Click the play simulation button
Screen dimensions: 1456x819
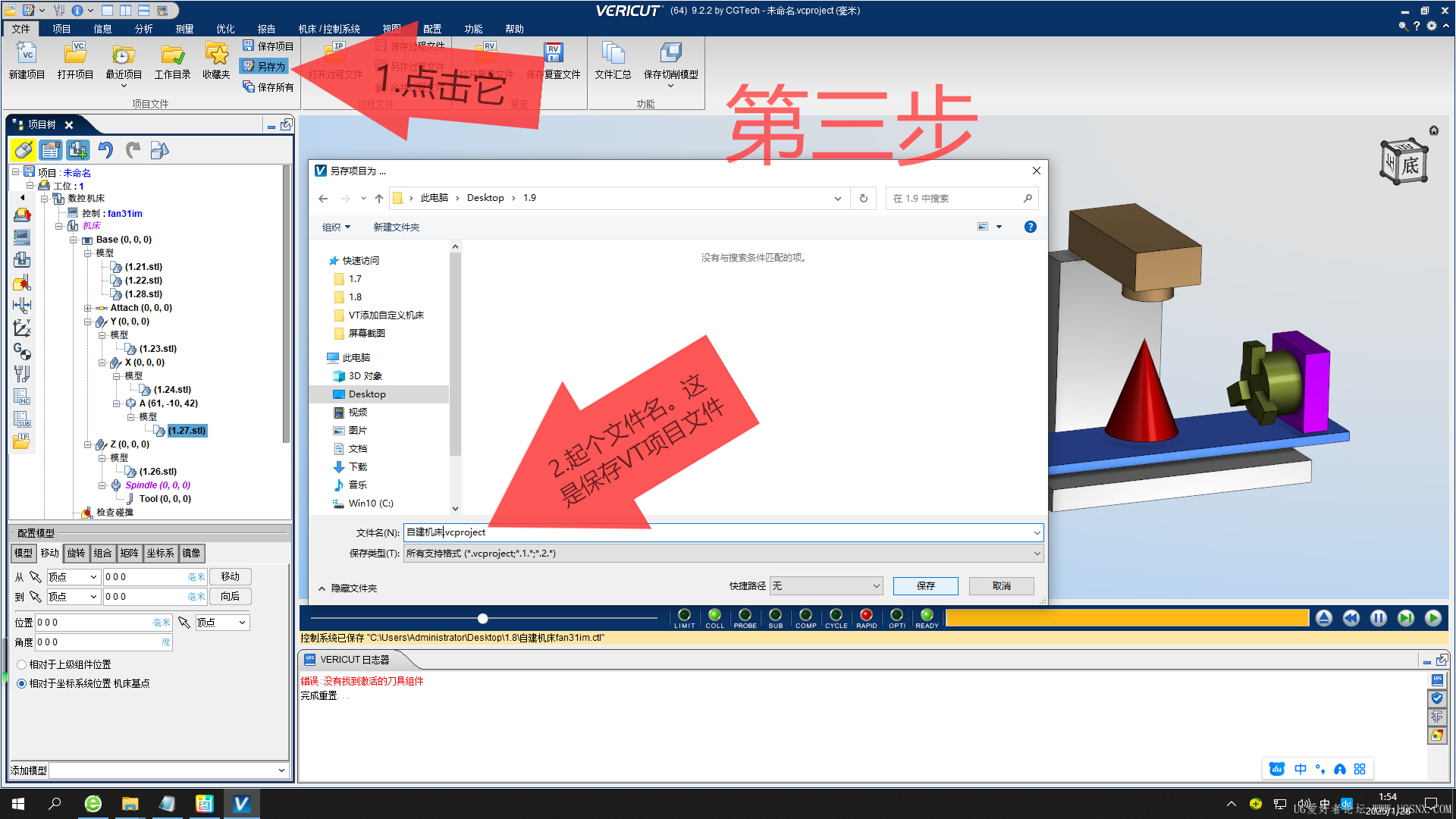[x=1433, y=618]
